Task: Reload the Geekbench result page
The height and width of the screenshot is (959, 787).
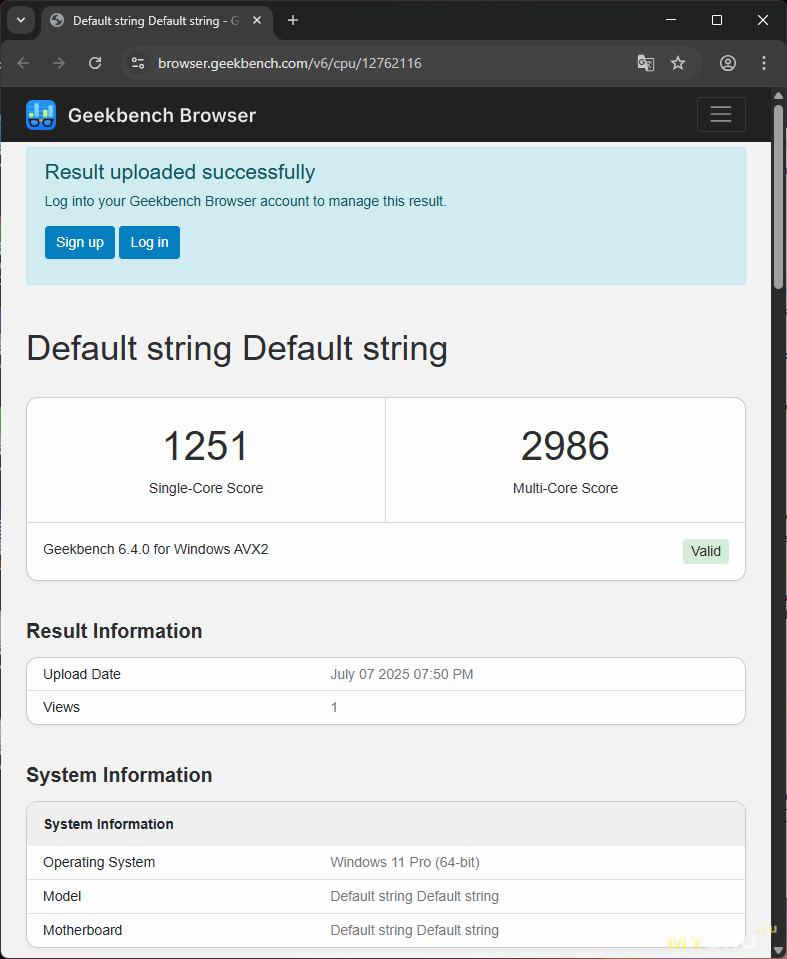Action: 95,63
